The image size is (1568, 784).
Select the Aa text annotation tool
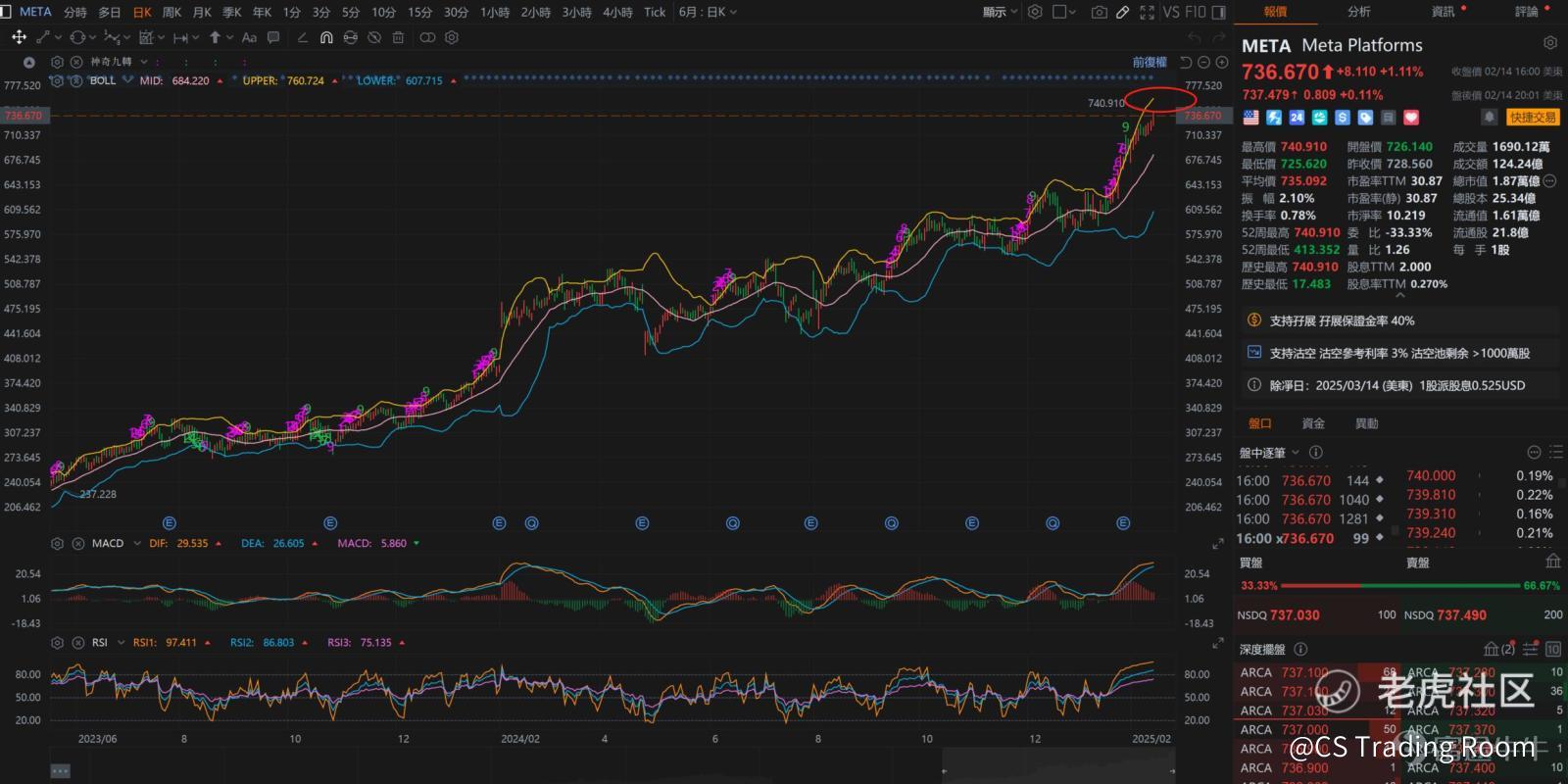point(249,37)
